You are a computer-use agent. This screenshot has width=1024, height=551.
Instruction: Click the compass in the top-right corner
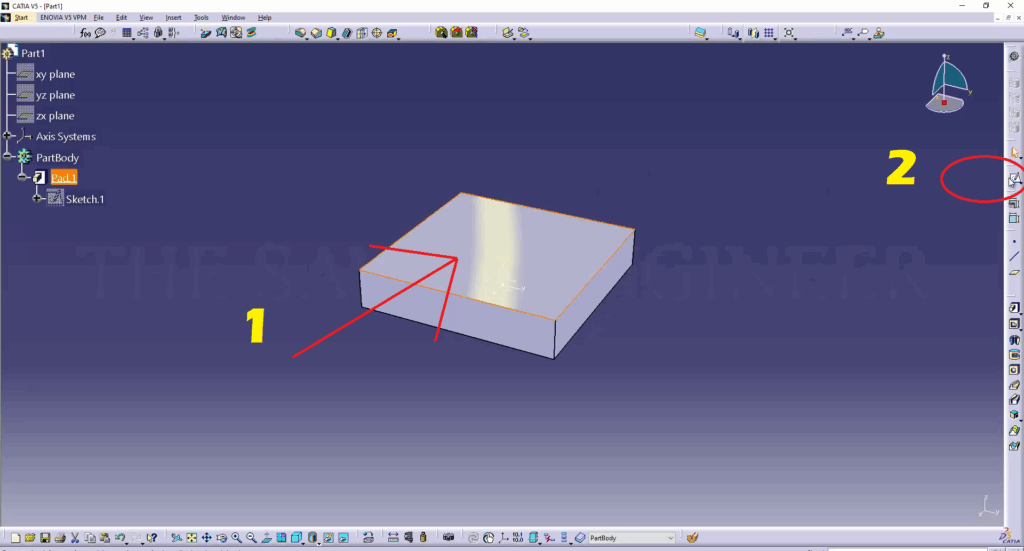[949, 83]
